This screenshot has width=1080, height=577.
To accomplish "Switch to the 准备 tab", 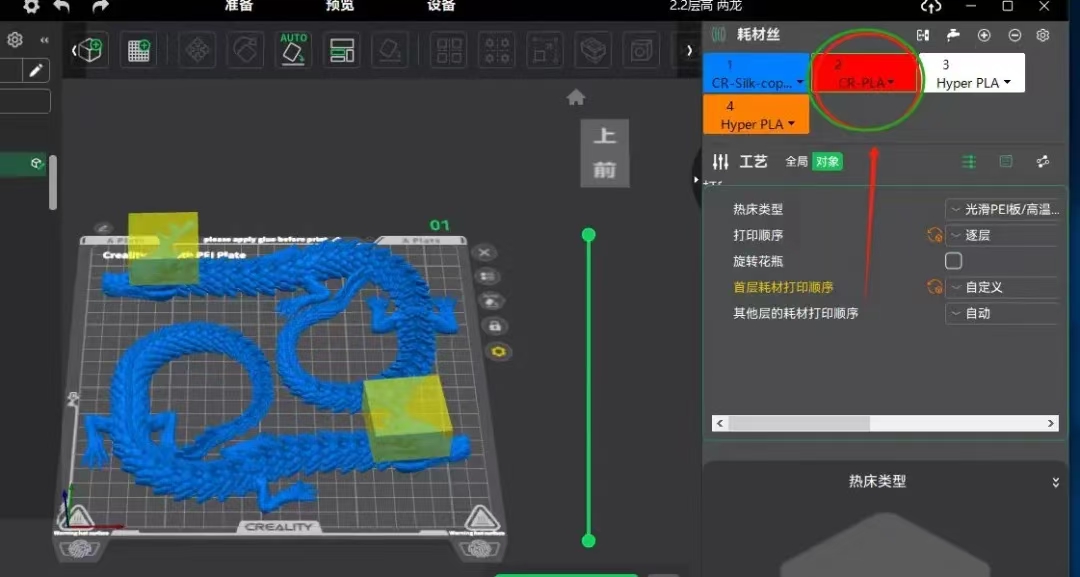I will click(x=239, y=6).
